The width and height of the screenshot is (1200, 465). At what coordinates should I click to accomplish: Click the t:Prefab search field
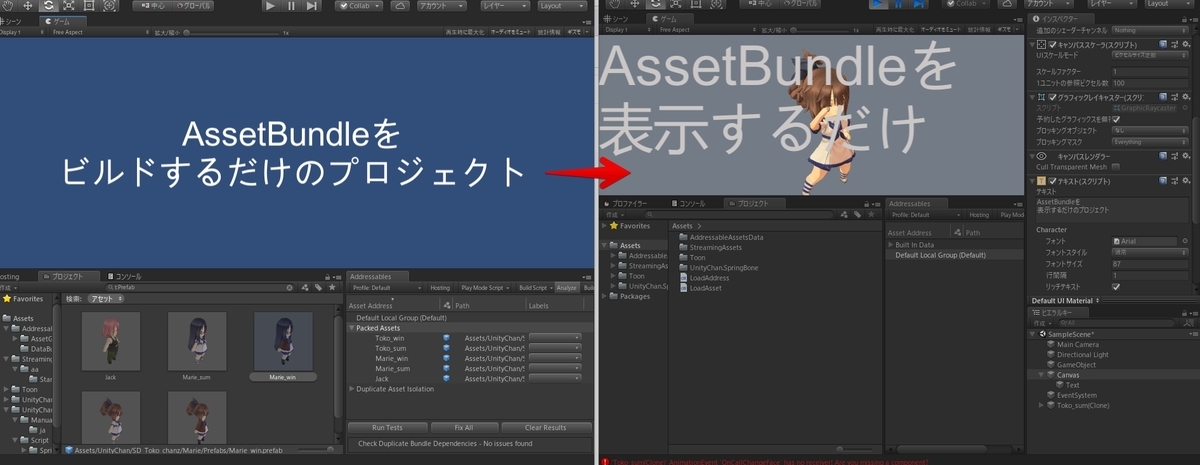[x=200, y=287]
